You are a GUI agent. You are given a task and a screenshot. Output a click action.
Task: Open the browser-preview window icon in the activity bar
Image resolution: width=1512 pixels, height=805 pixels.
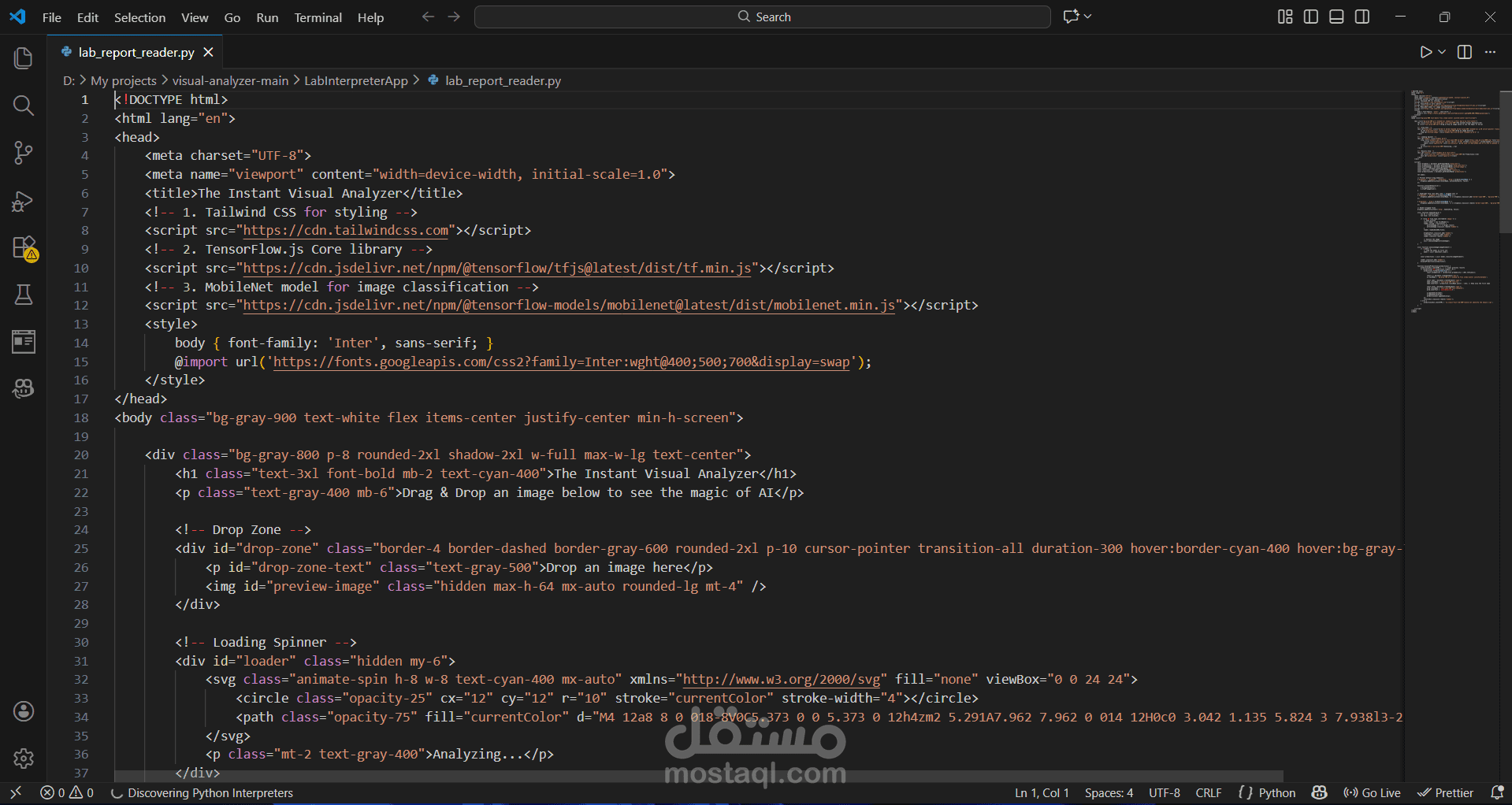pos(24,342)
